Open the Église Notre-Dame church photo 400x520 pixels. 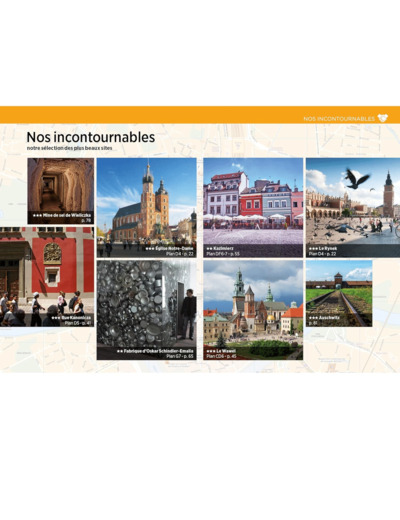click(147, 207)
